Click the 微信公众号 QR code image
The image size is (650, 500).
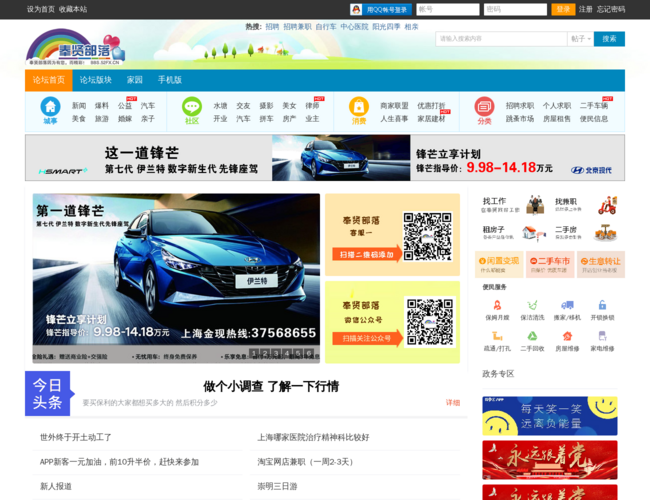429,322
